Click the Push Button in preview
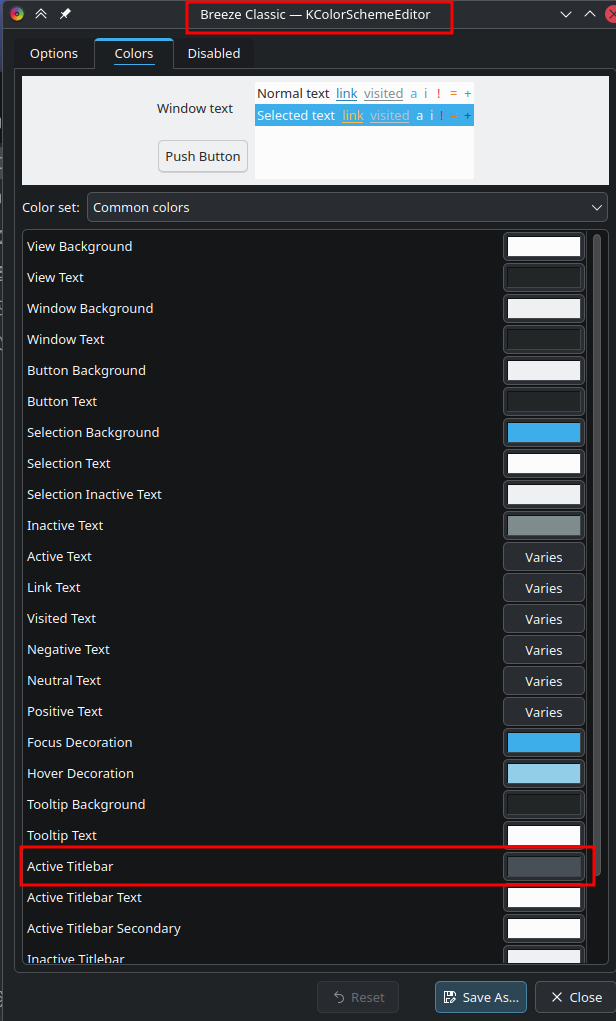Image resolution: width=616 pixels, height=1021 pixels. coord(203,156)
